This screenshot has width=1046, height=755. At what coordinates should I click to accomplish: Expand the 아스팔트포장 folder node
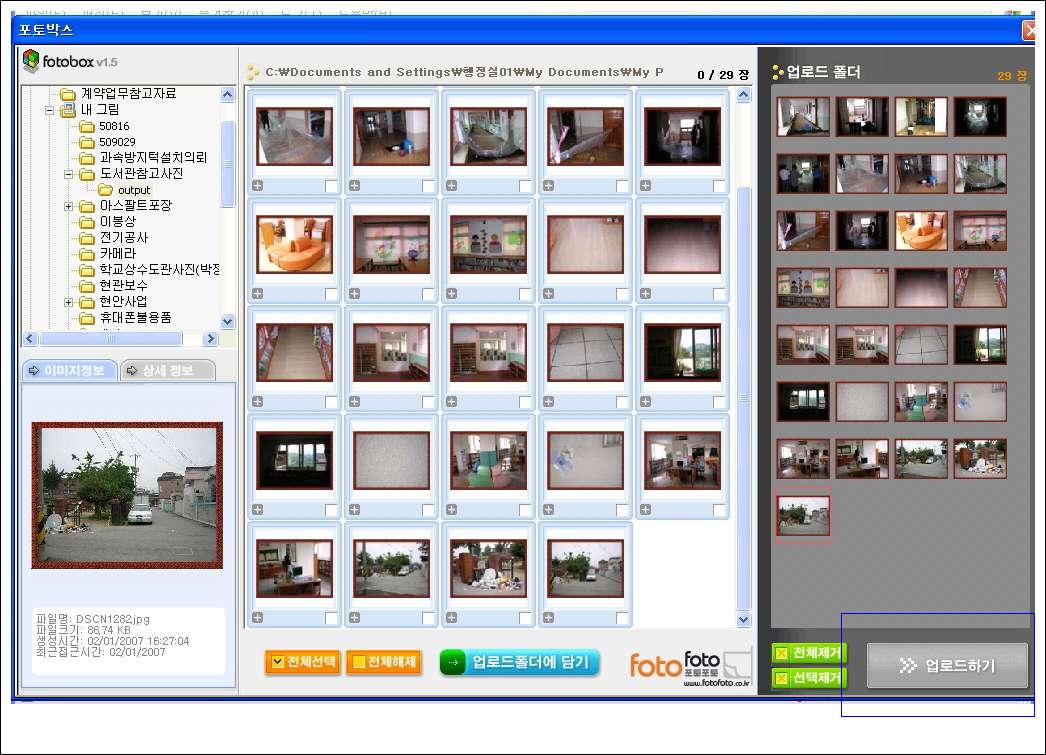tap(68, 206)
